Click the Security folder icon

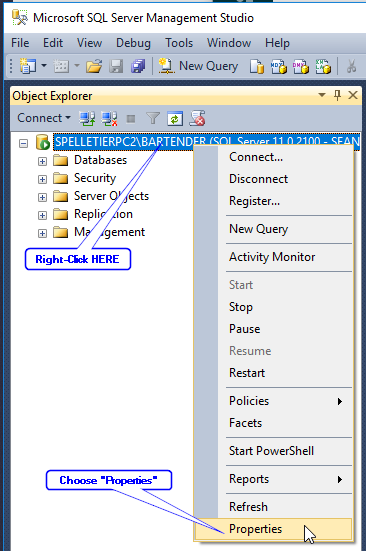pyautogui.click(x=60, y=179)
